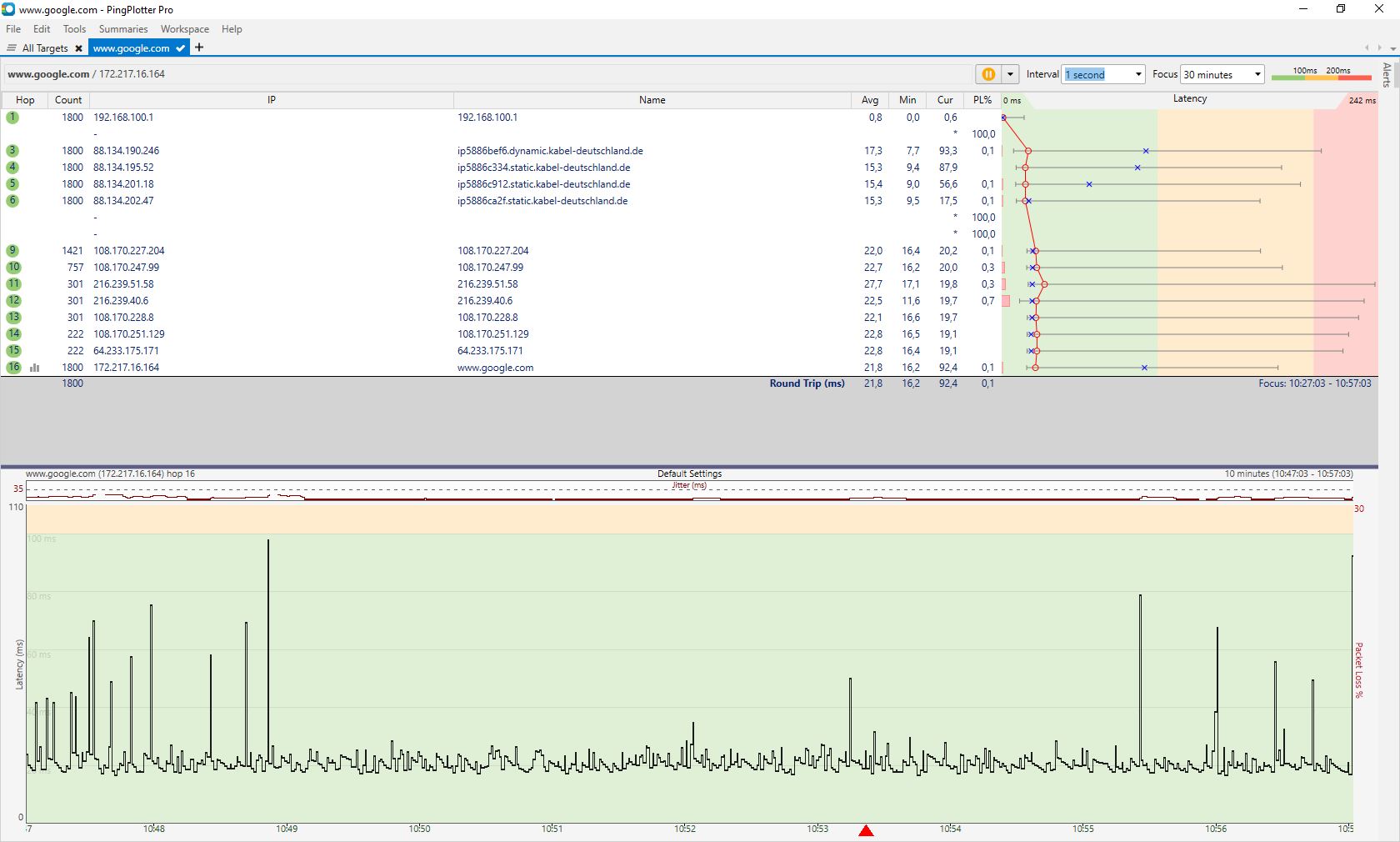Open the File menu
The width and height of the screenshot is (1400, 842).
(13, 29)
